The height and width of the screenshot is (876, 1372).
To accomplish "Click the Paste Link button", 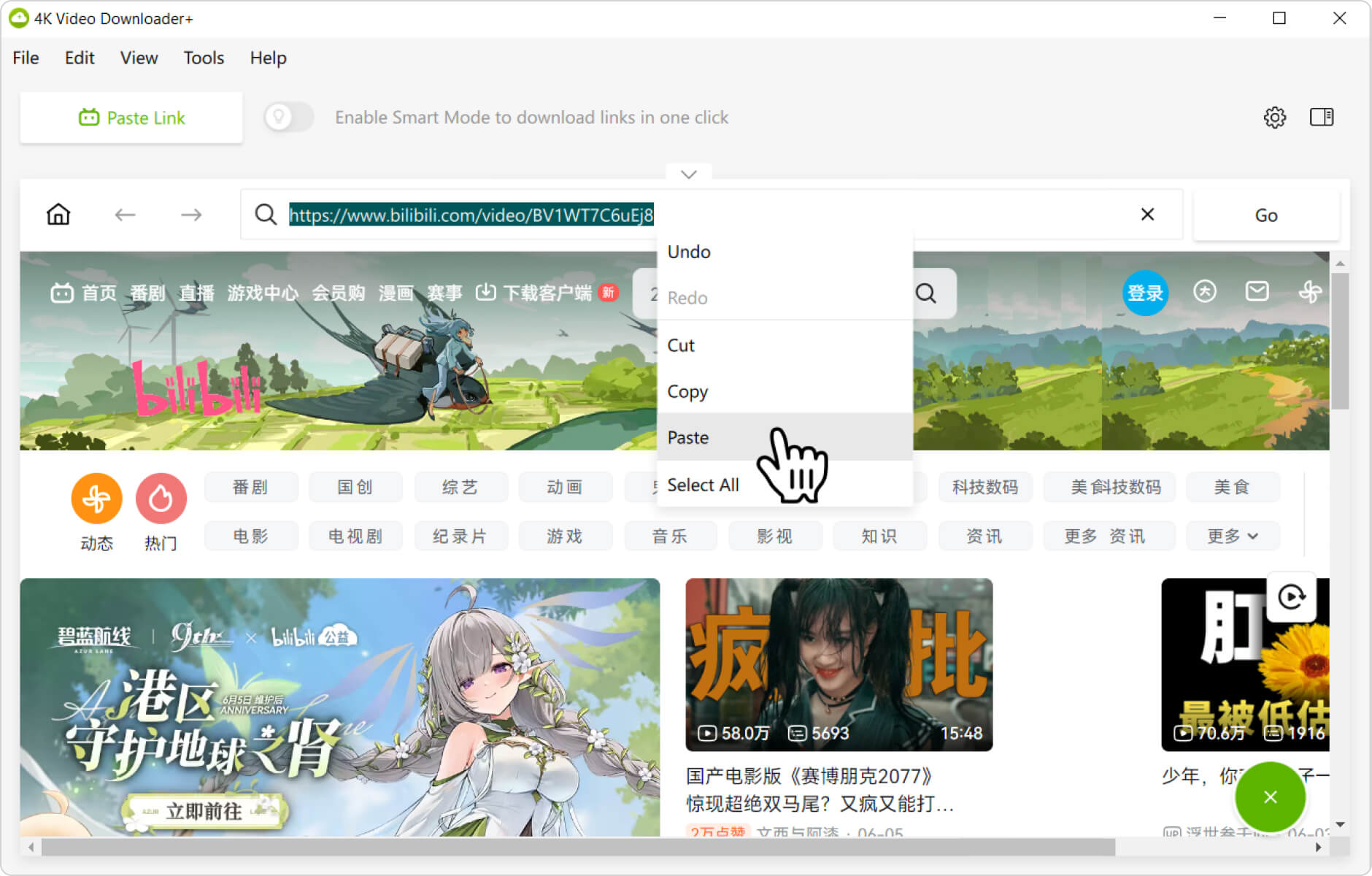I will 131,118.
